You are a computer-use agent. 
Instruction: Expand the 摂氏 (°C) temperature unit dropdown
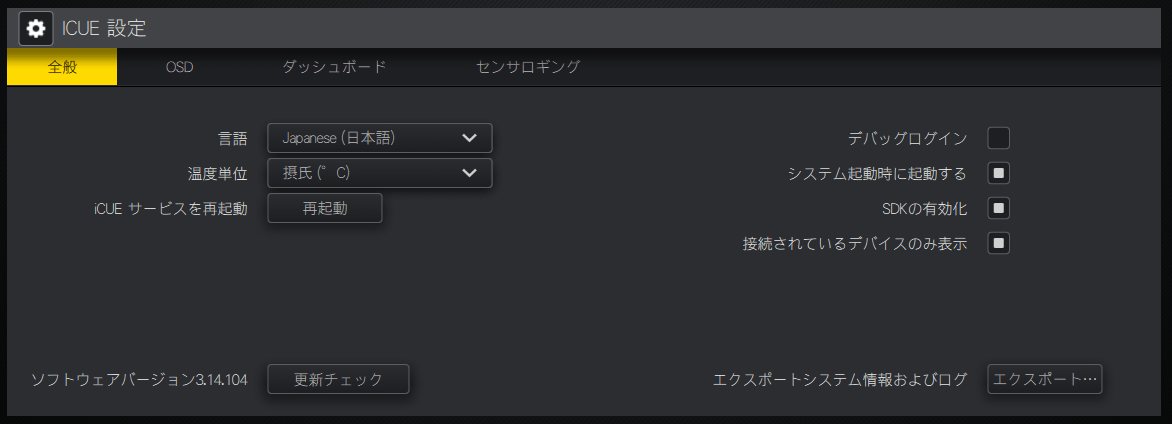click(x=380, y=173)
